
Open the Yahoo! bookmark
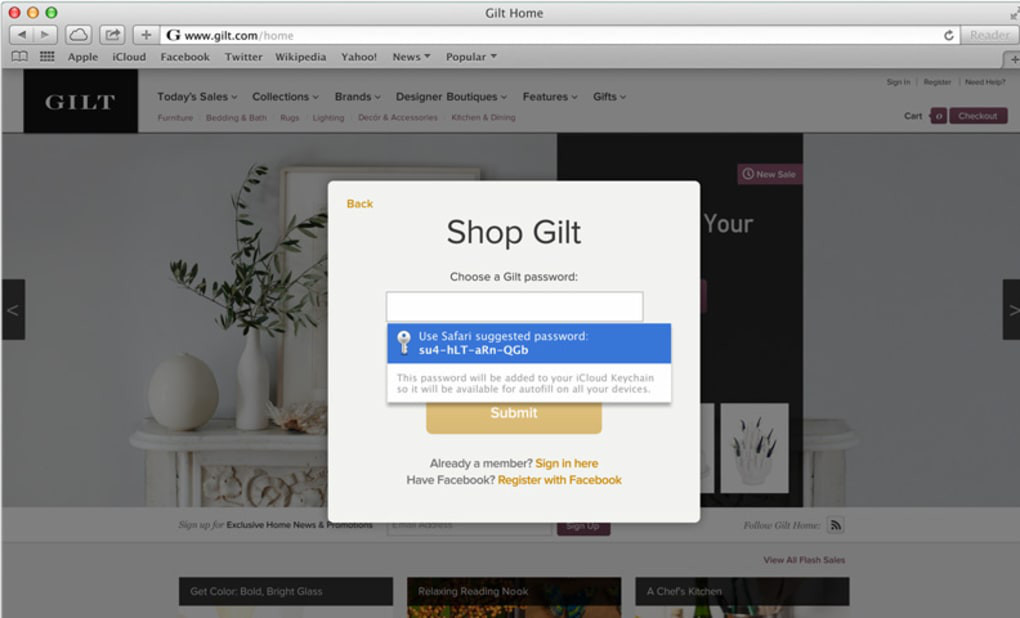coord(359,57)
